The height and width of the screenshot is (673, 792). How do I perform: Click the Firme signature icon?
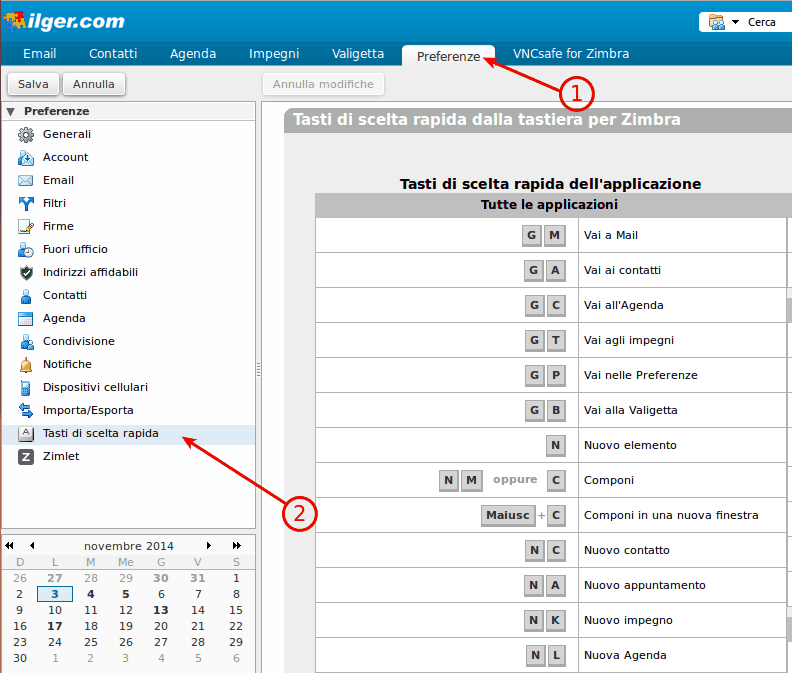tap(26, 226)
